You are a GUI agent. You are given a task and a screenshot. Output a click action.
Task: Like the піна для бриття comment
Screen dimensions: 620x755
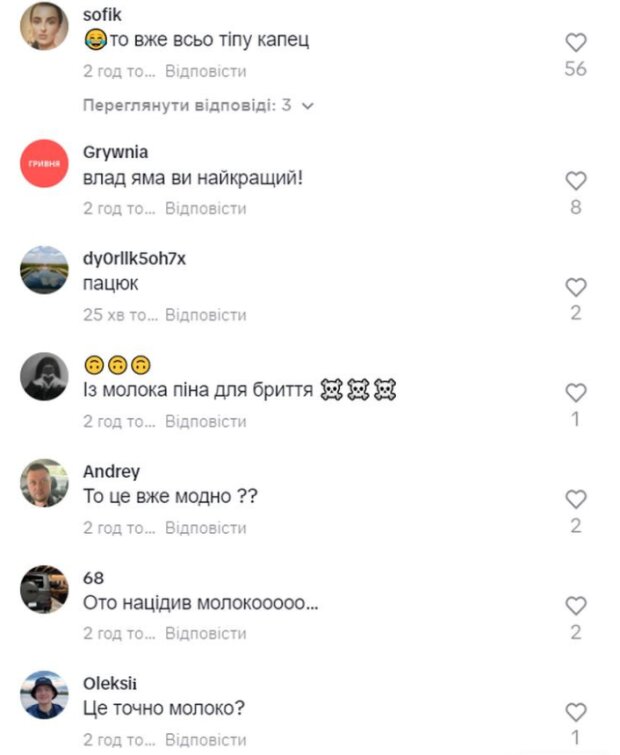[x=576, y=393]
